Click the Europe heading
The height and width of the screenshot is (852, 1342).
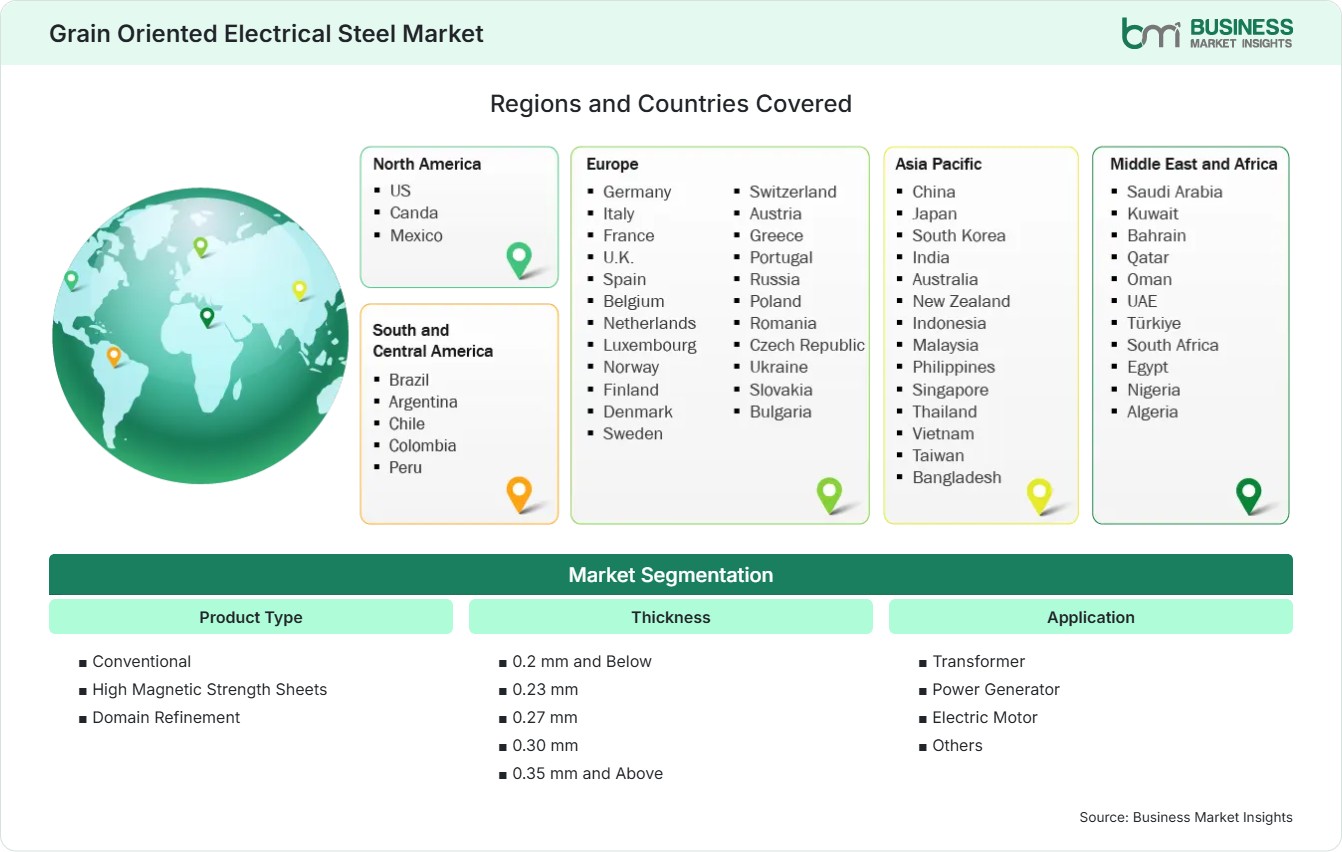point(612,164)
